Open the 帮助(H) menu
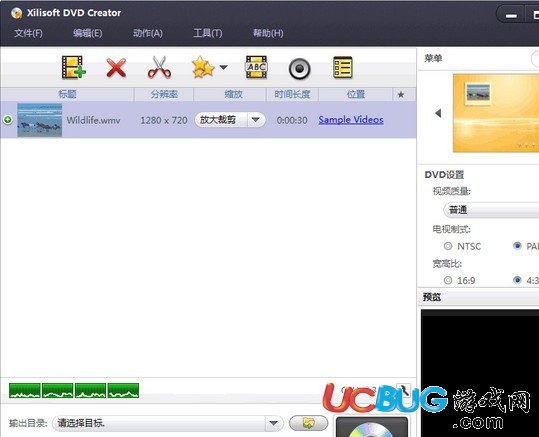539x437 pixels. tap(268, 33)
